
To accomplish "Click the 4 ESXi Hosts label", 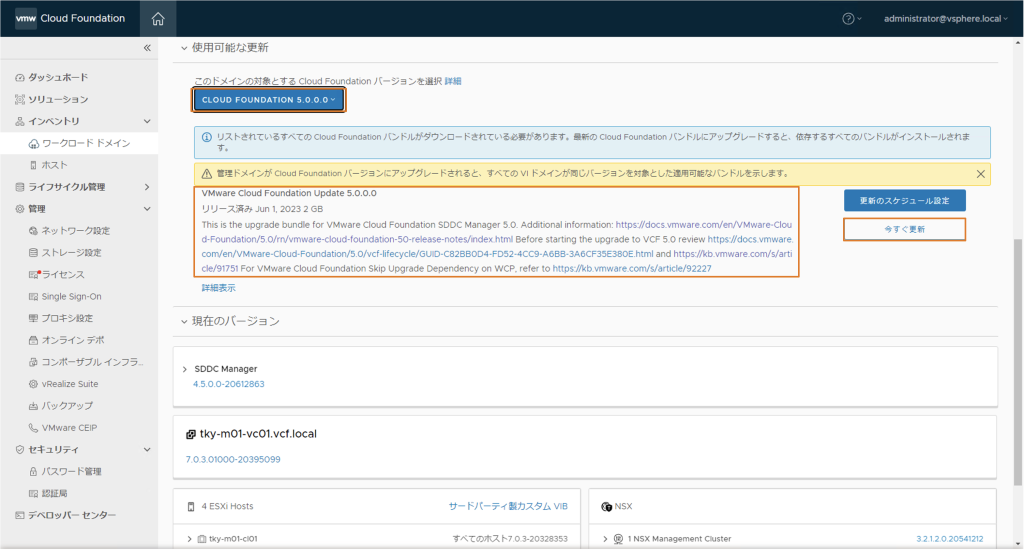I will 227,506.
